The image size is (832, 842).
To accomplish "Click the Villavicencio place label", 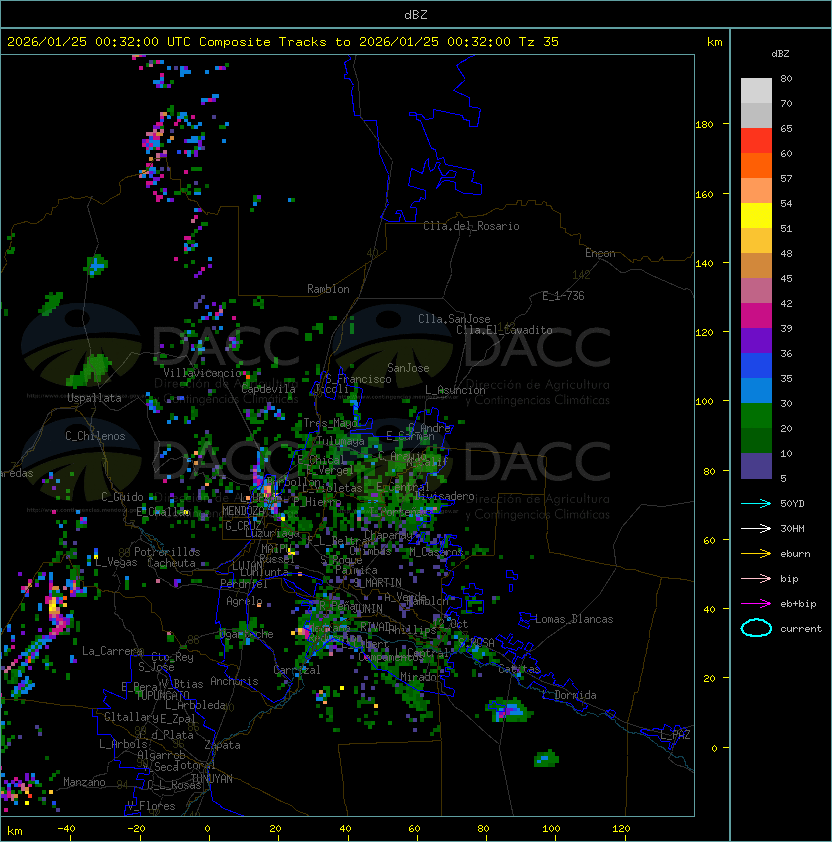I will click(x=202, y=373).
